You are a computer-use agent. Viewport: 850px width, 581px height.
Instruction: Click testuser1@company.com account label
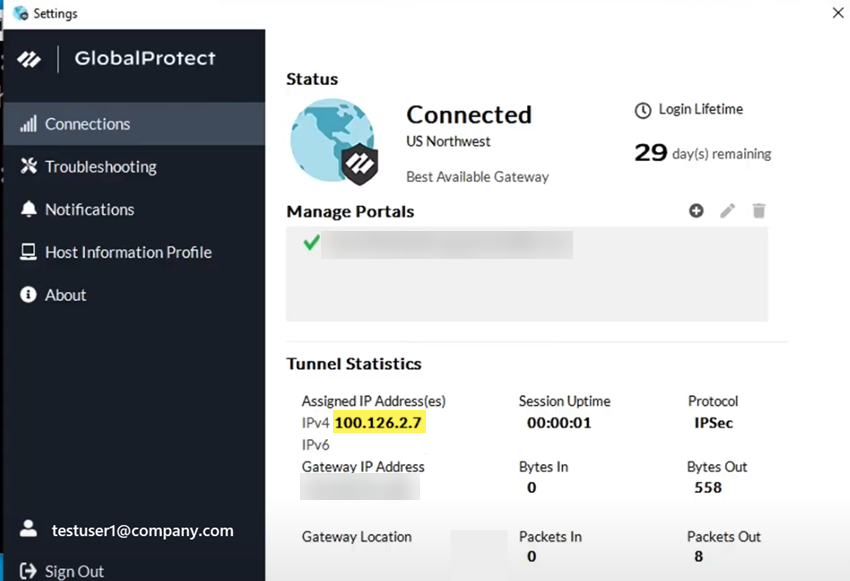click(x=142, y=530)
